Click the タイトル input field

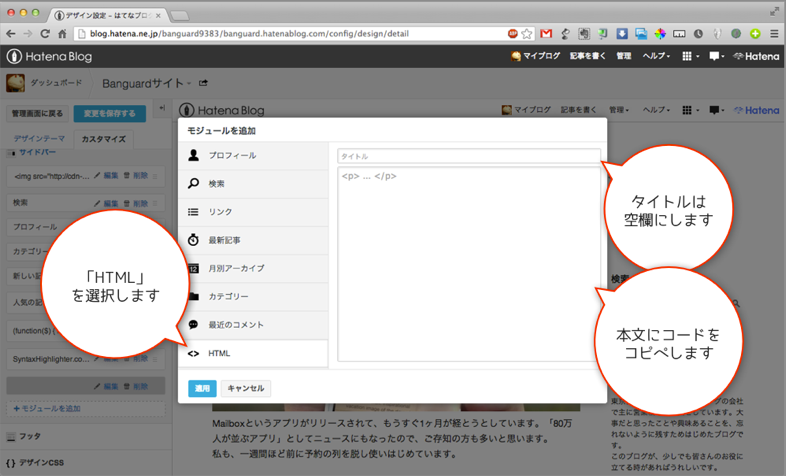click(469, 156)
